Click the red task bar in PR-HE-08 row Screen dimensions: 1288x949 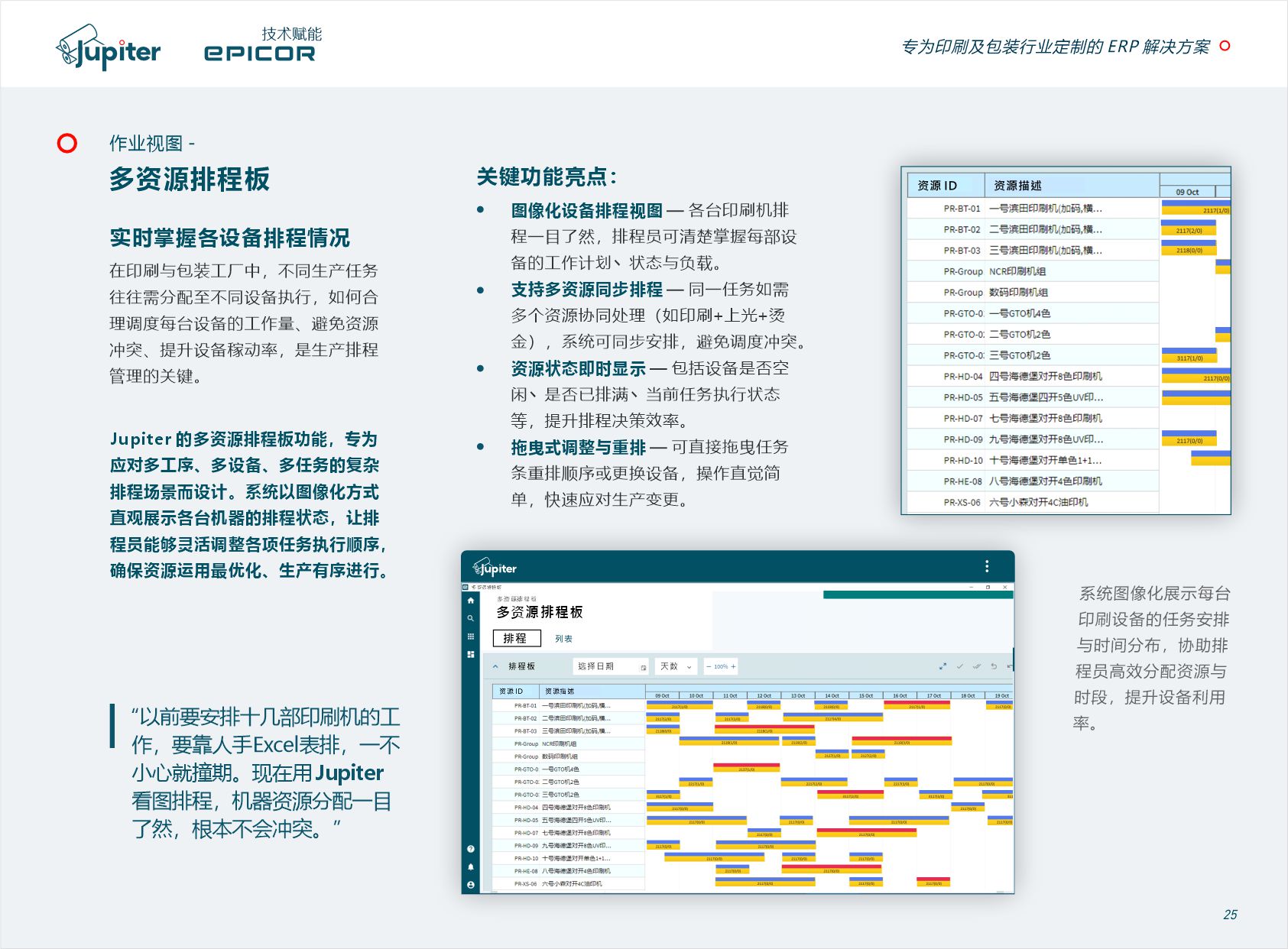(832, 870)
